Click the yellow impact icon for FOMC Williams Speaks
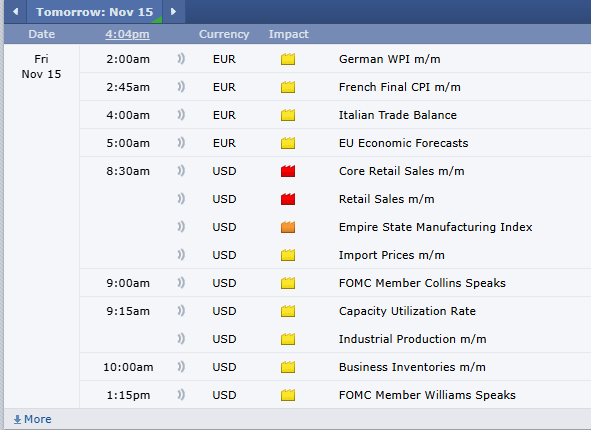591x430 pixels. 288,395
